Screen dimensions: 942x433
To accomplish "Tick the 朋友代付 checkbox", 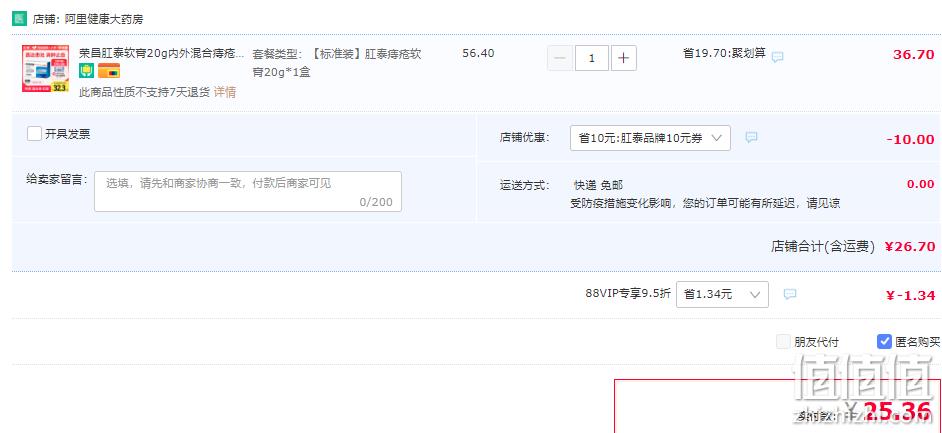I will coord(783,342).
